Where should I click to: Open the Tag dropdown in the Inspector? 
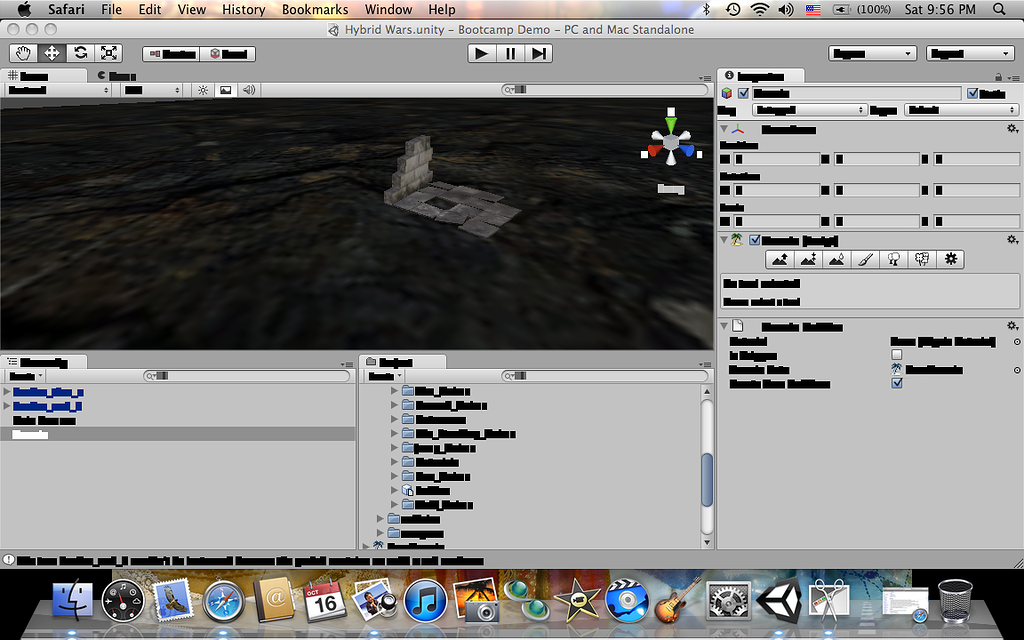pyautogui.click(x=810, y=109)
